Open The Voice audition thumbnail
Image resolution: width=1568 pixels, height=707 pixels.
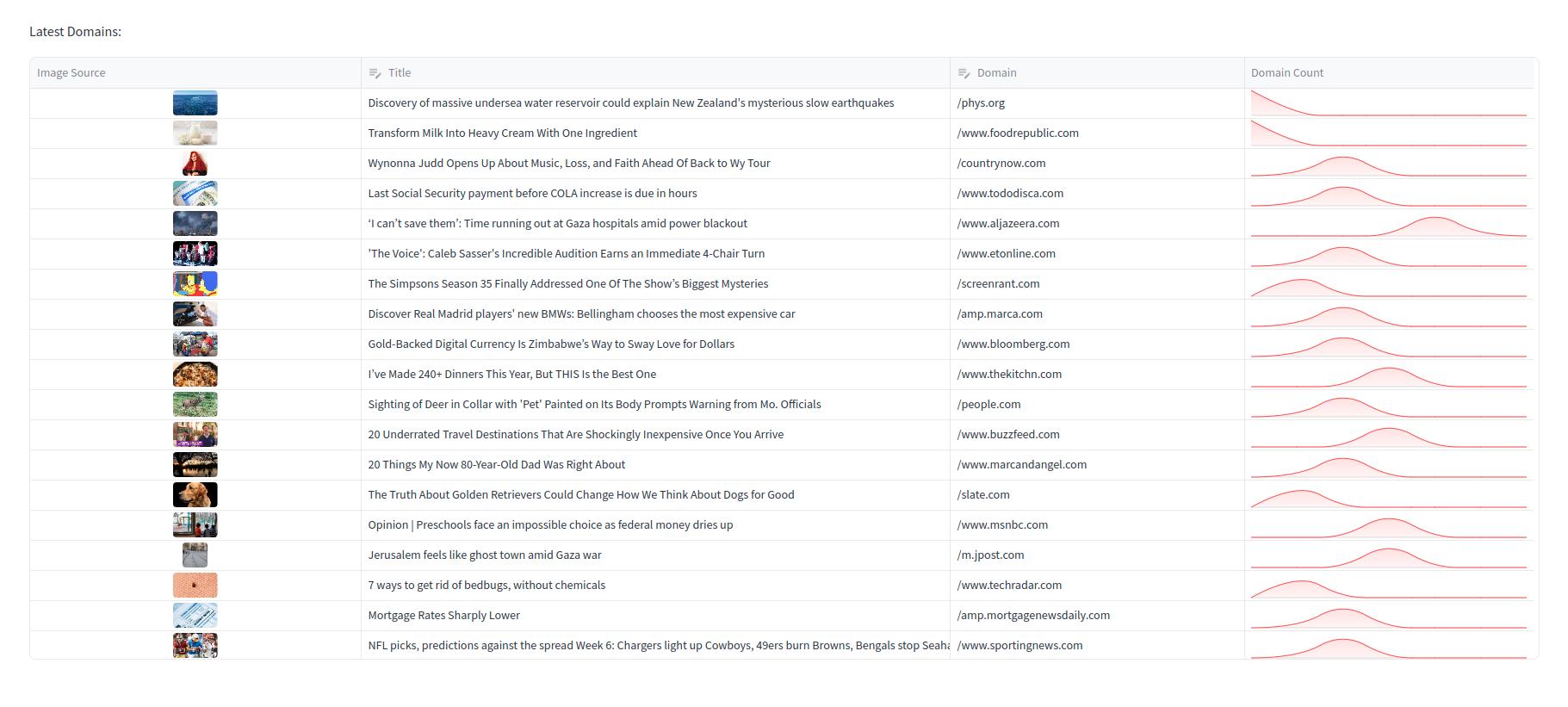tap(195, 254)
